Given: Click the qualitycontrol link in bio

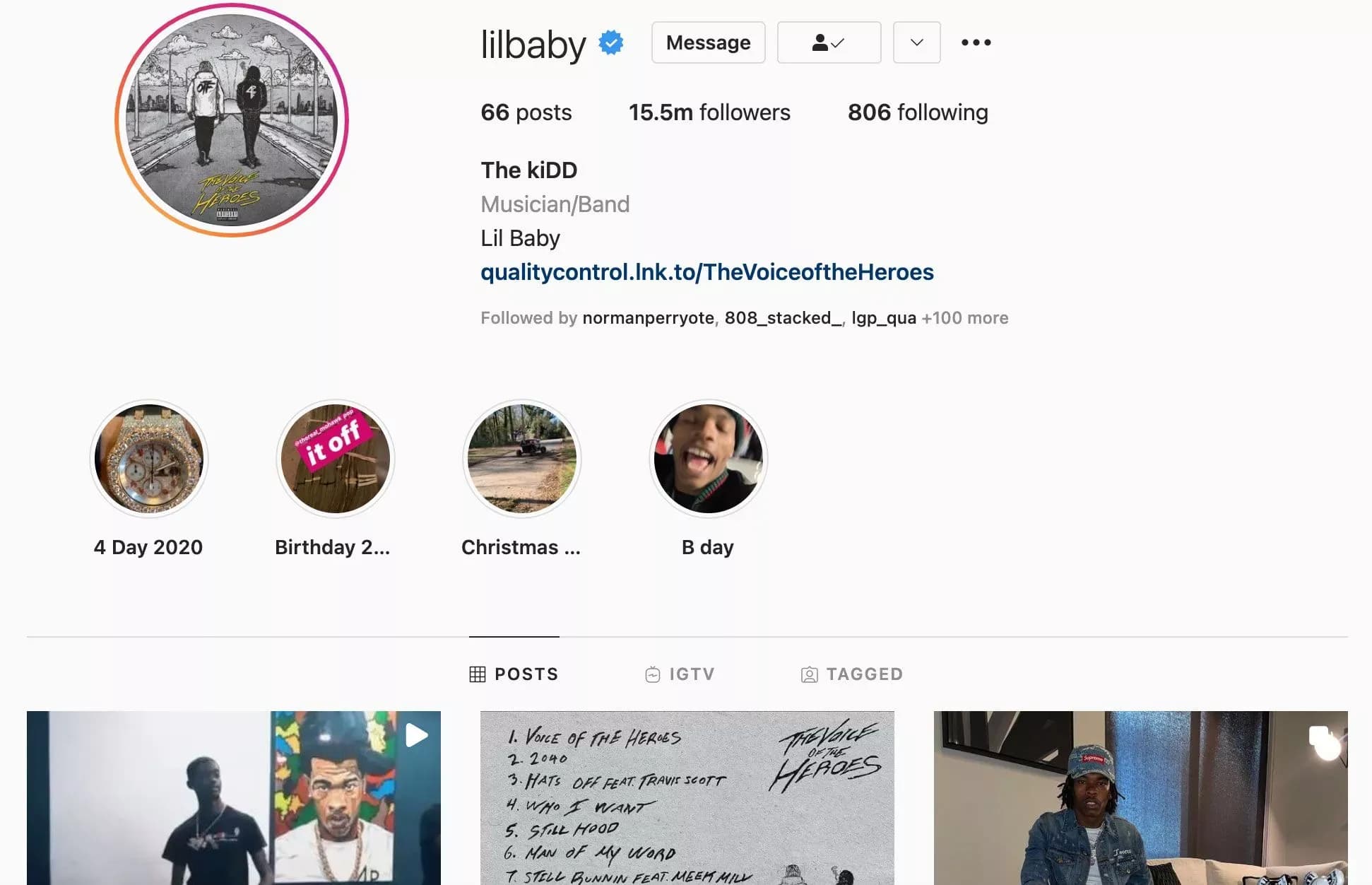Looking at the screenshot, I should click(706, 271).
